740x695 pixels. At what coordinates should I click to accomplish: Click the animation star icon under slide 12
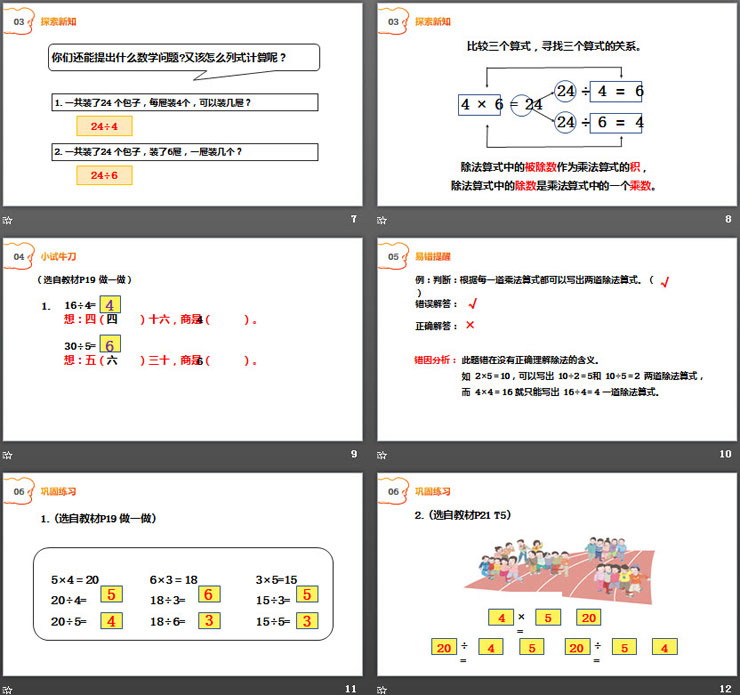point(382,690)
